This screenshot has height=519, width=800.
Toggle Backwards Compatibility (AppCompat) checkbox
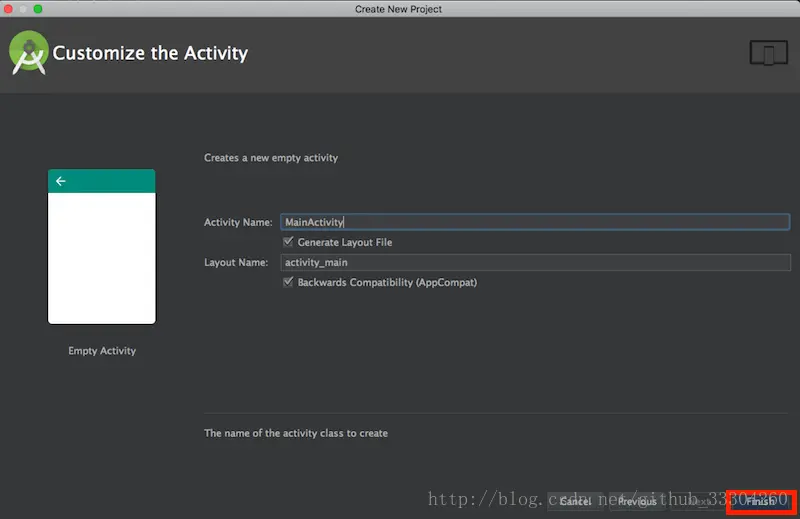[288, 282]
